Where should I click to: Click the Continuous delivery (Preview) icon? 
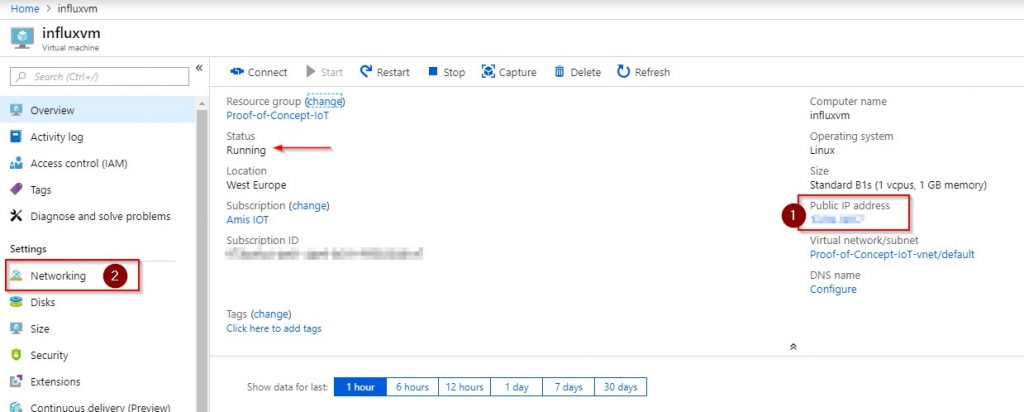[x=16, y=407]
